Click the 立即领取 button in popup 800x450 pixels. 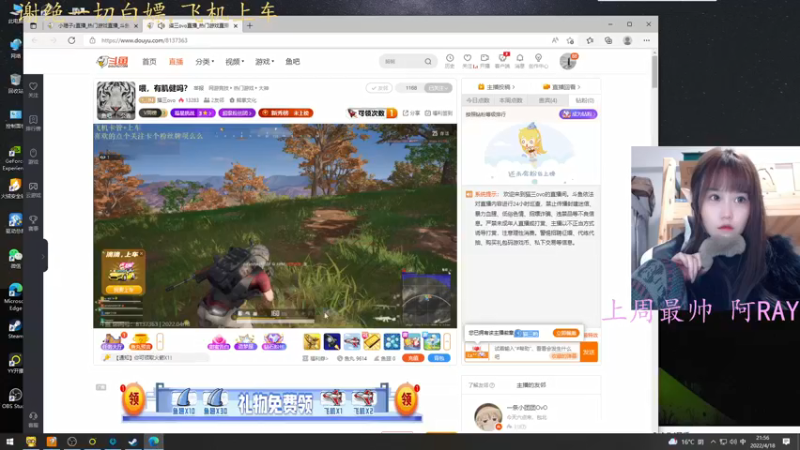566,333
